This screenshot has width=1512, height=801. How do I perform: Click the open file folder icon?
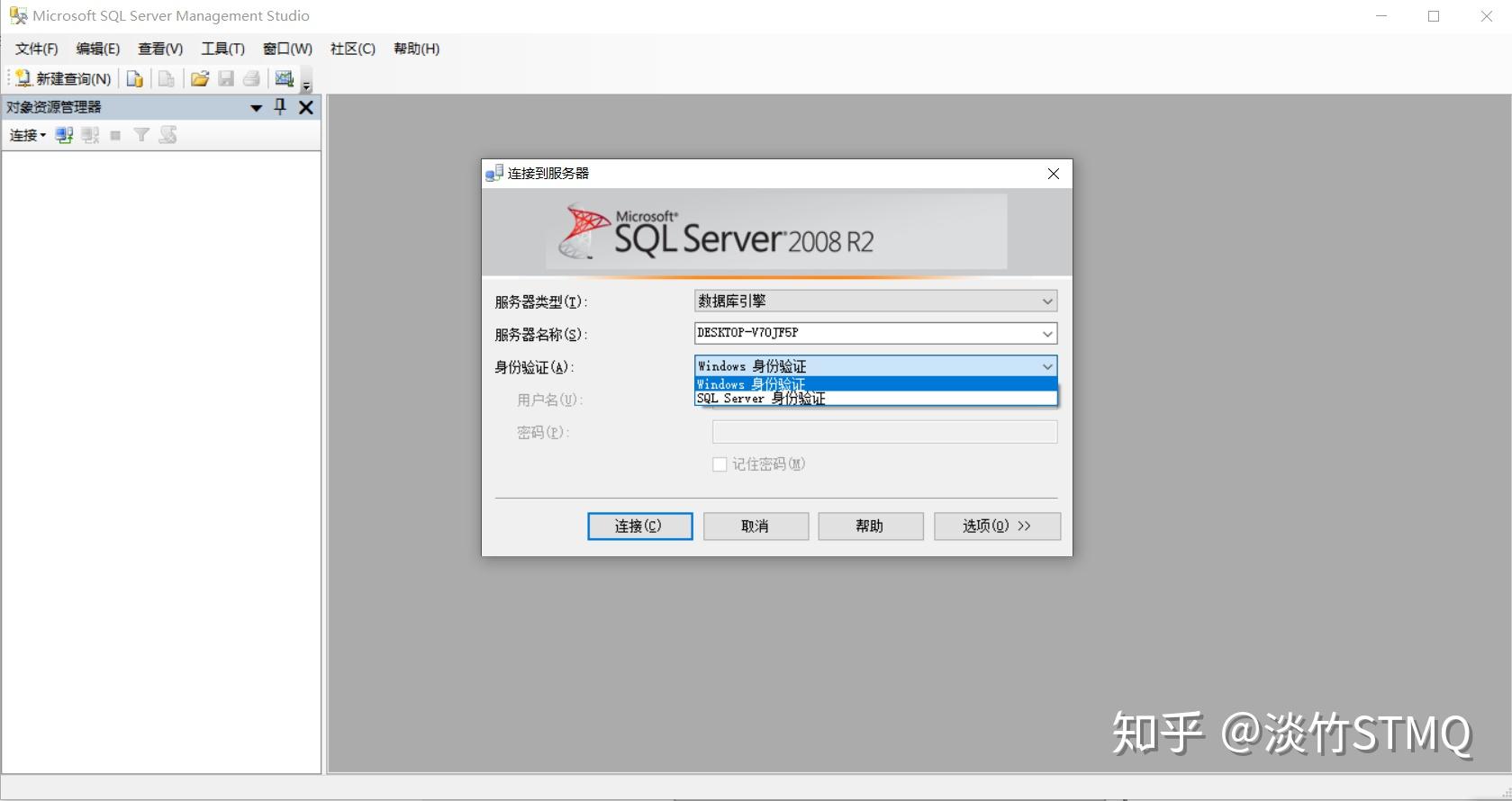coord(200,79)
